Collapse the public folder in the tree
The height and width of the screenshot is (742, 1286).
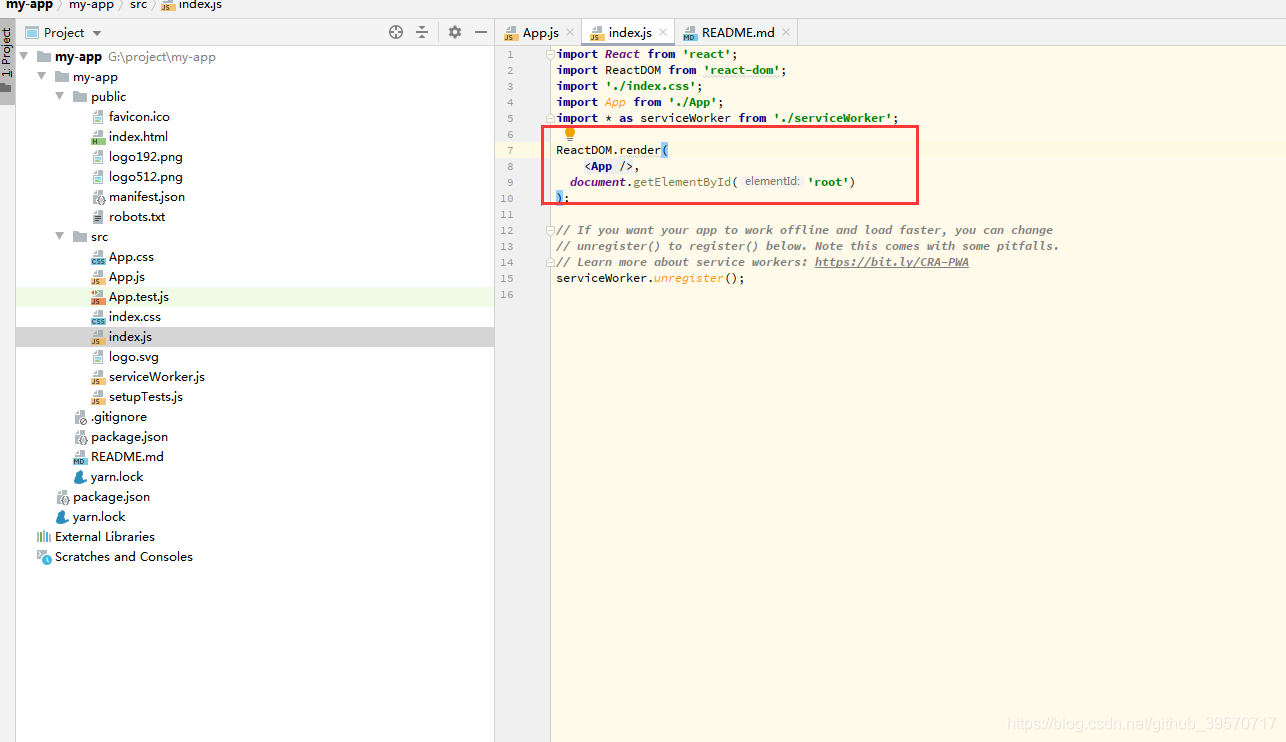pyautogui.click(x=58, y=96)
